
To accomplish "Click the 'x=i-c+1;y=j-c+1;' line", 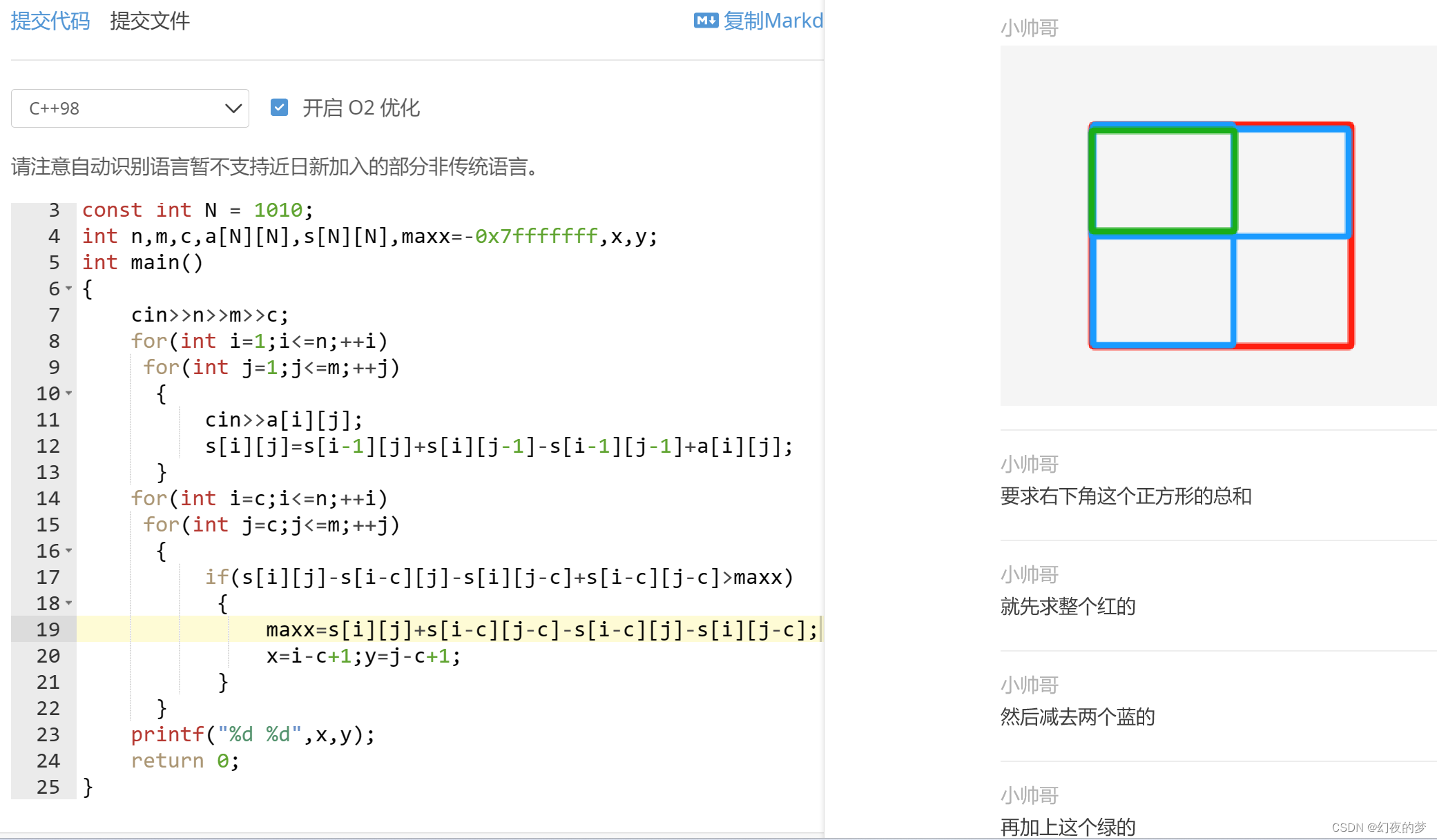I will pyautogui.click(x=363, y=656).
